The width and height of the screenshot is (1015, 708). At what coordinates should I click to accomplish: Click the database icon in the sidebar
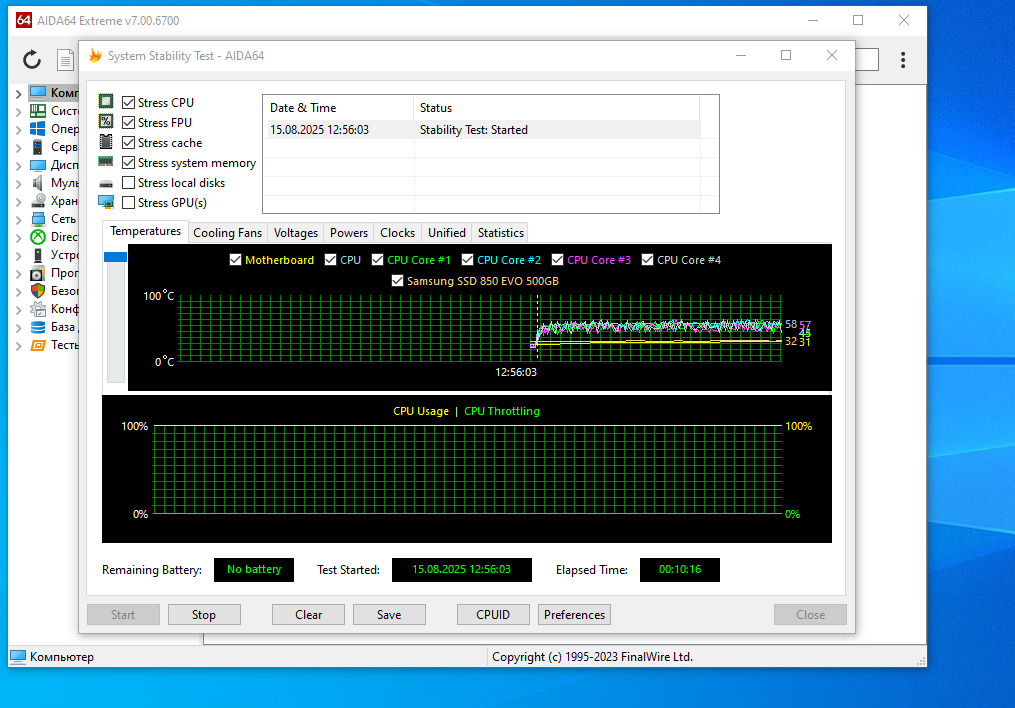38,327
